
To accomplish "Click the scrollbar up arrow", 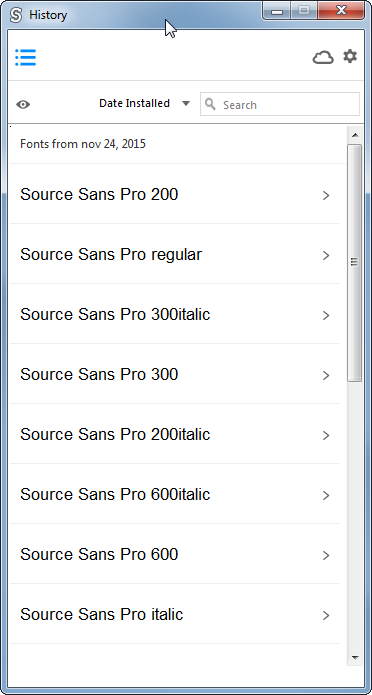I will pyautogui.click(x=355, y=134).
